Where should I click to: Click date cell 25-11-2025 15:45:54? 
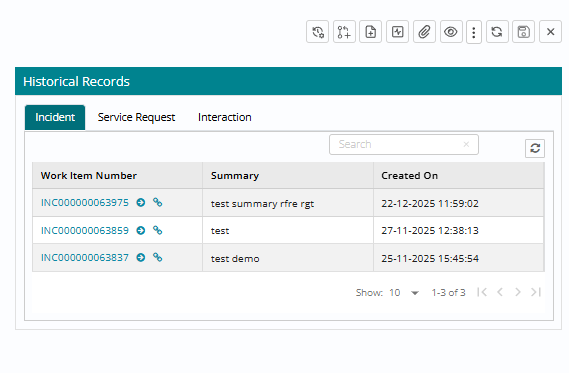point(459,258)
